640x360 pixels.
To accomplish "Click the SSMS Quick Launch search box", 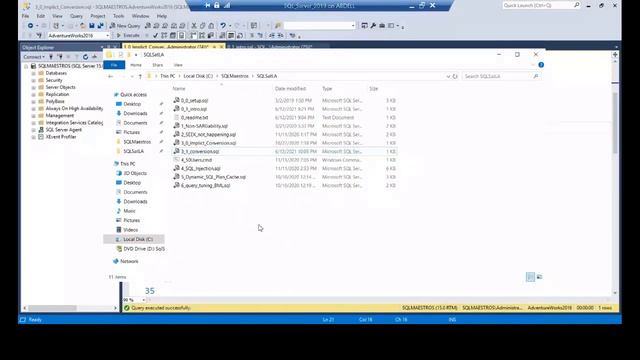I will tap(541, 5).
